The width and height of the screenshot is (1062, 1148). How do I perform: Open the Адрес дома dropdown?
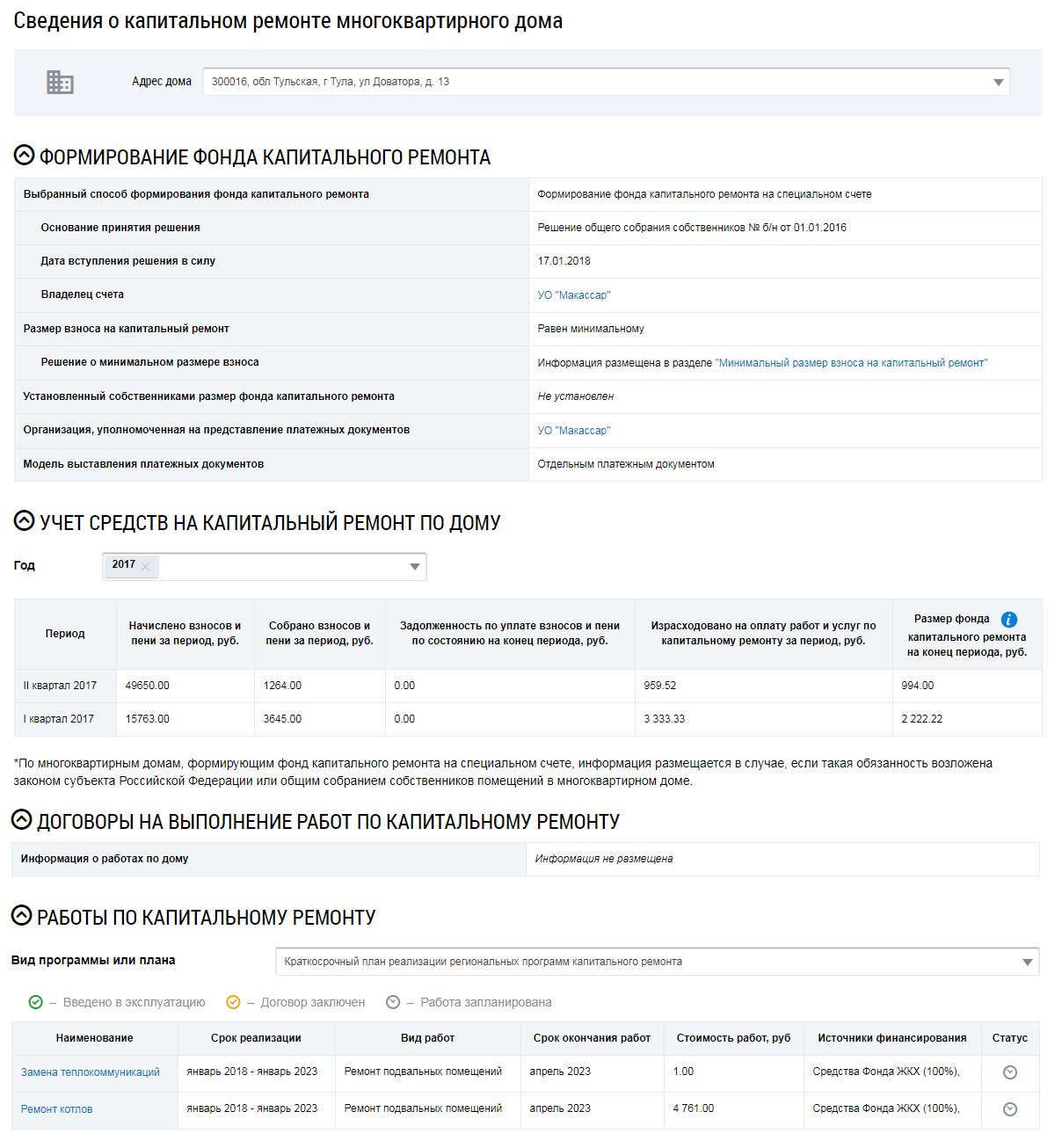(998, 83)
